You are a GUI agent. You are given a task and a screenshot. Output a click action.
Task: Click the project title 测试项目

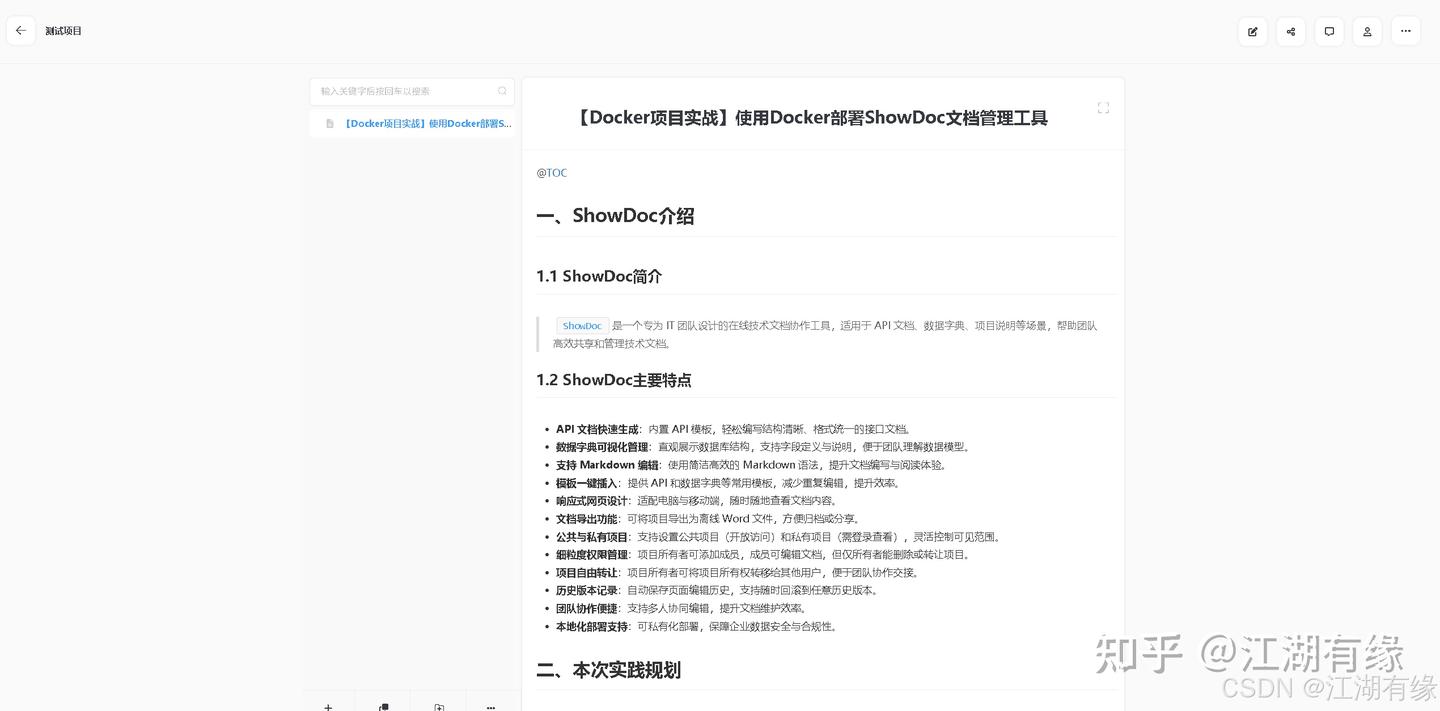pos(63,30)
